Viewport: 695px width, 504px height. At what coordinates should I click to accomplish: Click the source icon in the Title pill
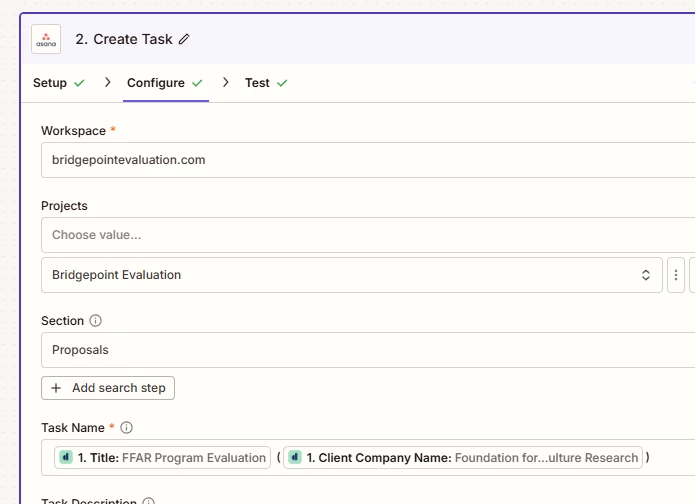click(x=66, y=457)
